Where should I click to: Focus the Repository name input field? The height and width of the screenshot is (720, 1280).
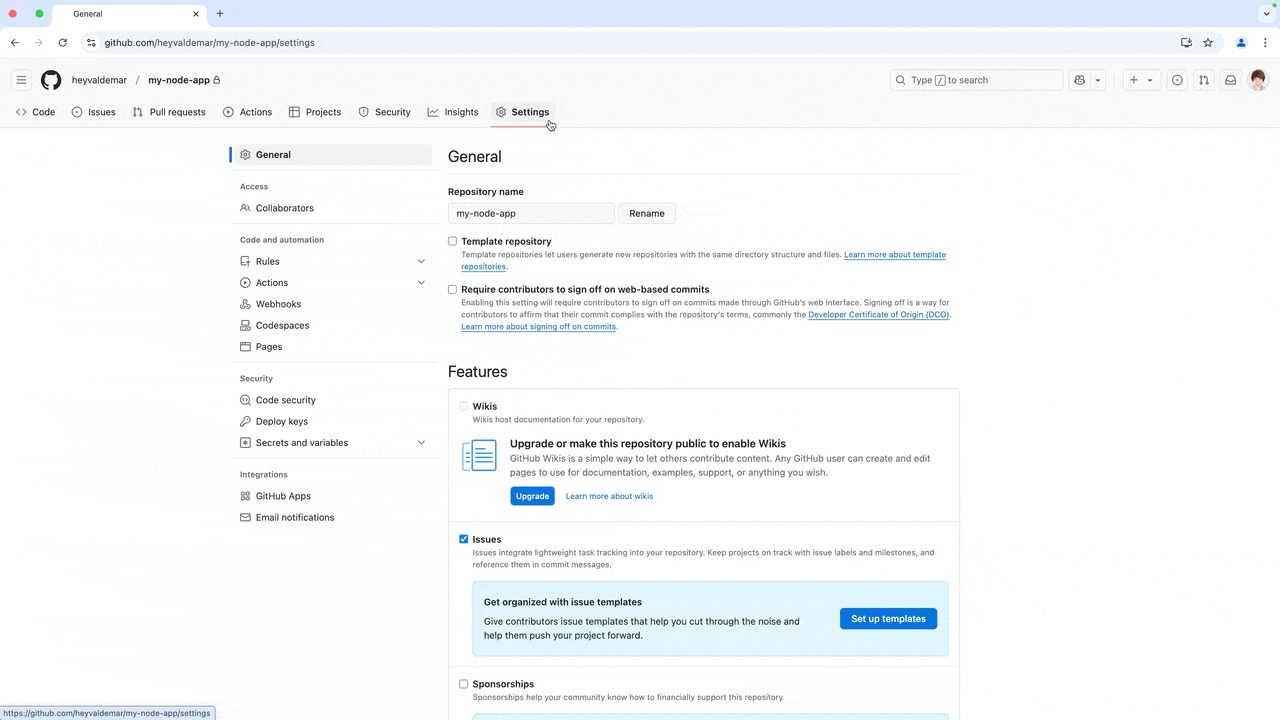(531, 213)
